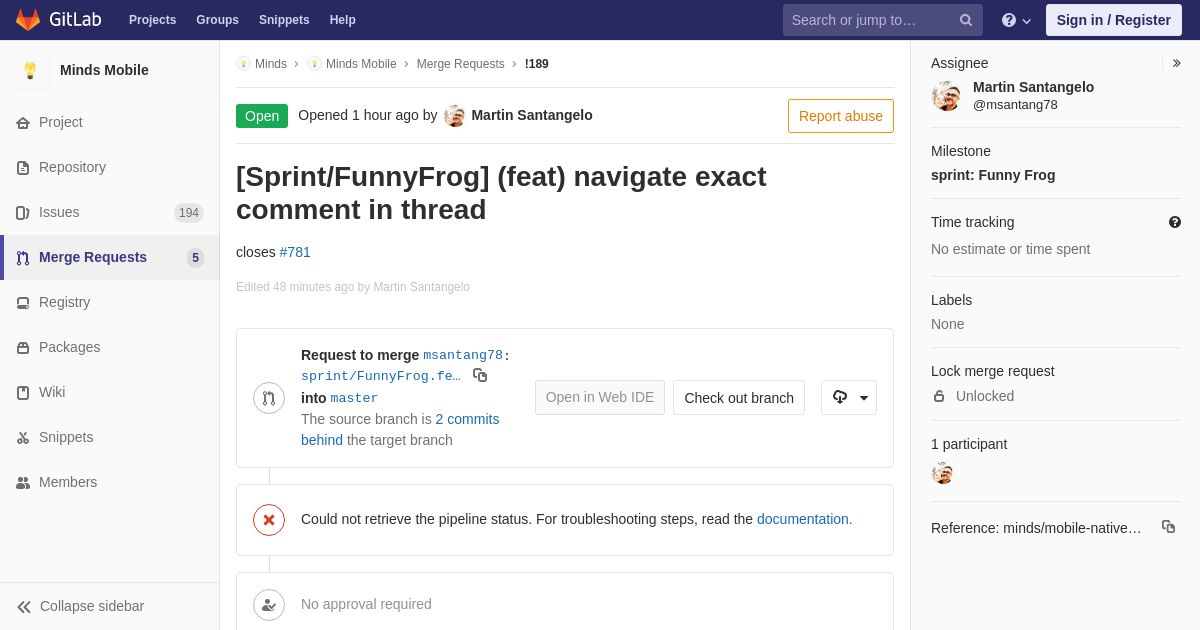
Task: Select the Project label in the sidebar
Action: pos(61,122)
